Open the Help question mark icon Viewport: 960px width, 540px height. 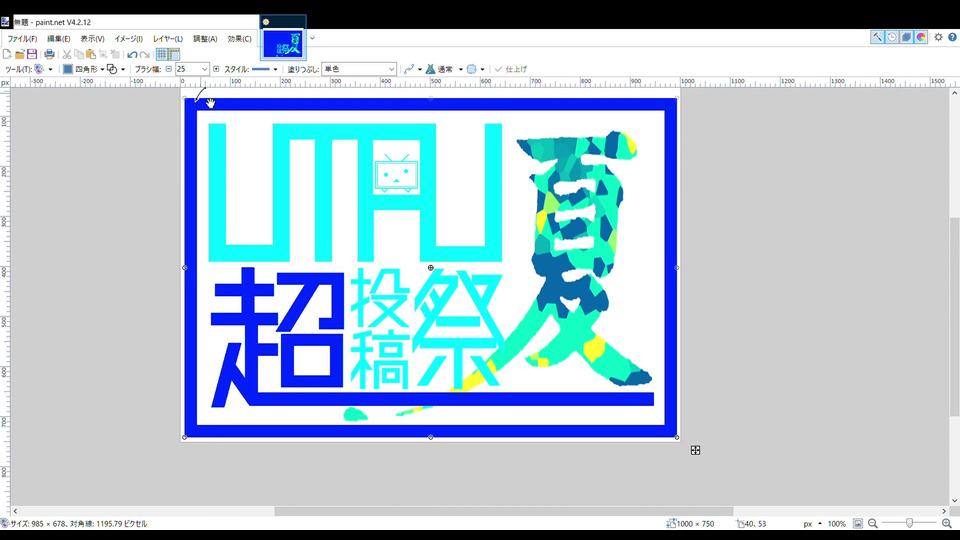point(953,37)
